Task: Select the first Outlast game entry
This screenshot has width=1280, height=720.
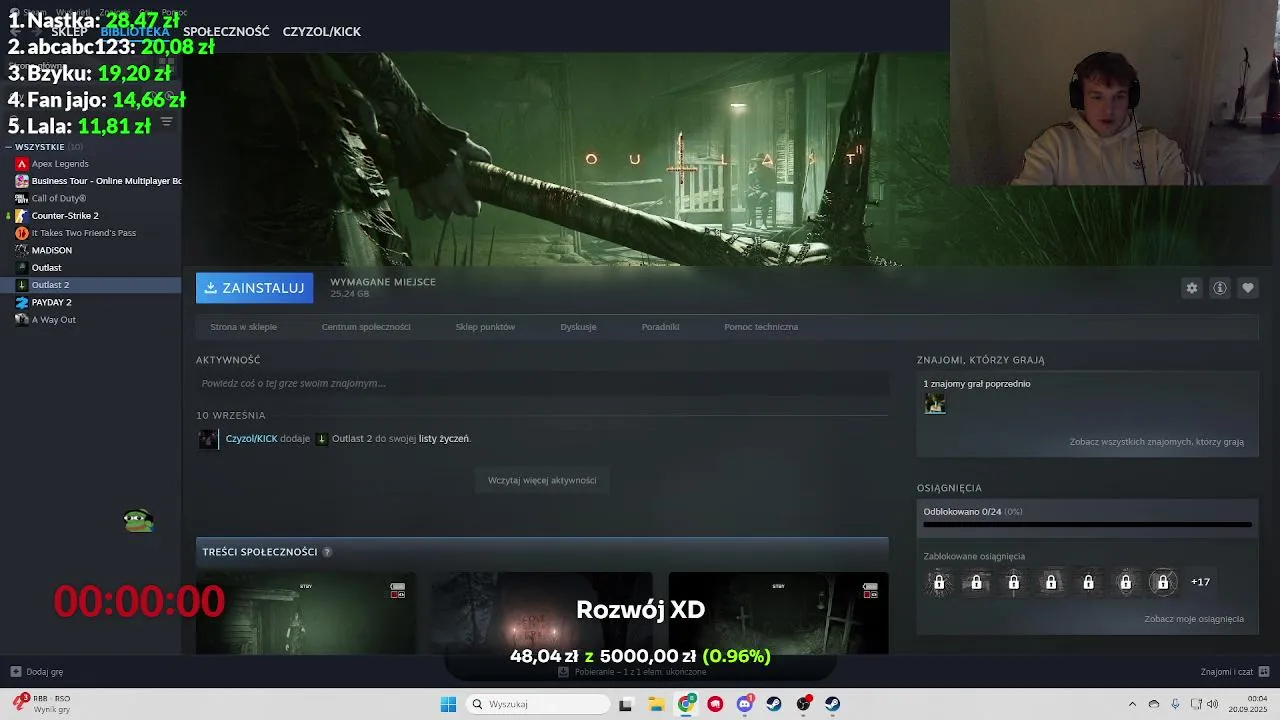Action: (46, 268)
